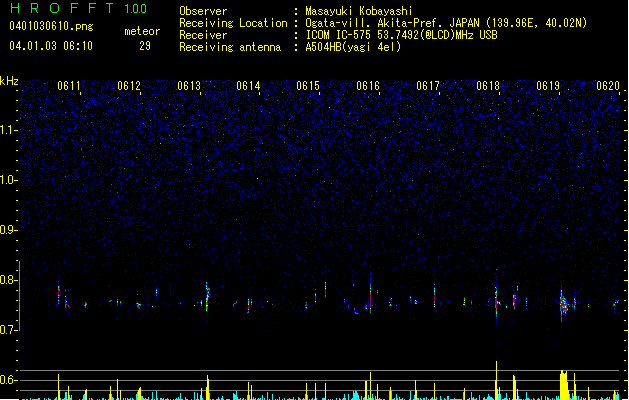Click the 0611 time marker
The image size is (629, 400).
69,86
